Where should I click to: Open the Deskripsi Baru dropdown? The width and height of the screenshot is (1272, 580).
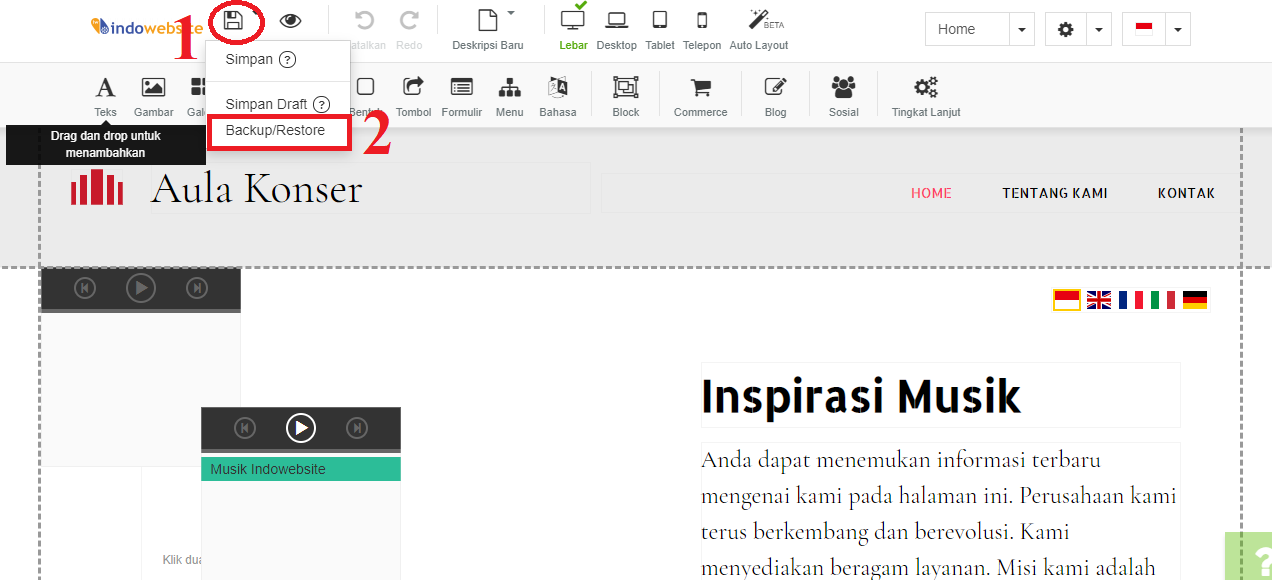click(511, 14)
